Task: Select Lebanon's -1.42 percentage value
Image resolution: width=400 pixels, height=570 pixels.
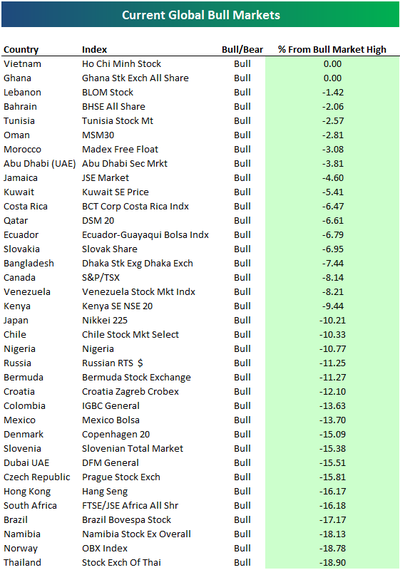Action: [x=333, y=92]
